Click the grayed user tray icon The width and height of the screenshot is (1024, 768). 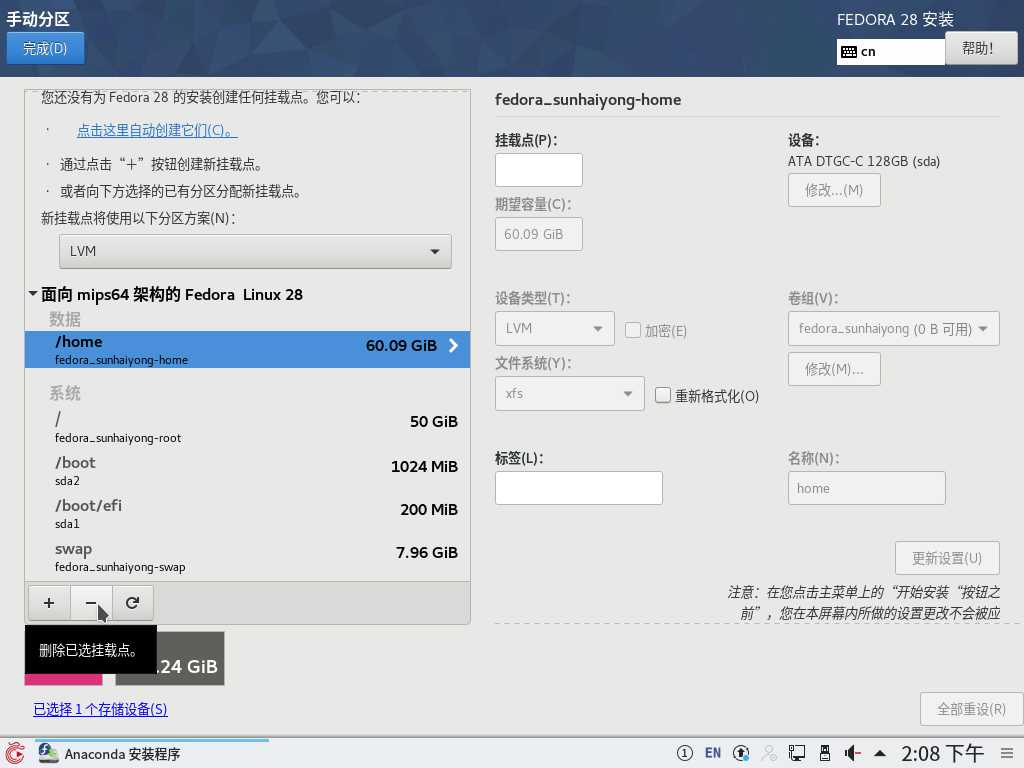(769, 754)
